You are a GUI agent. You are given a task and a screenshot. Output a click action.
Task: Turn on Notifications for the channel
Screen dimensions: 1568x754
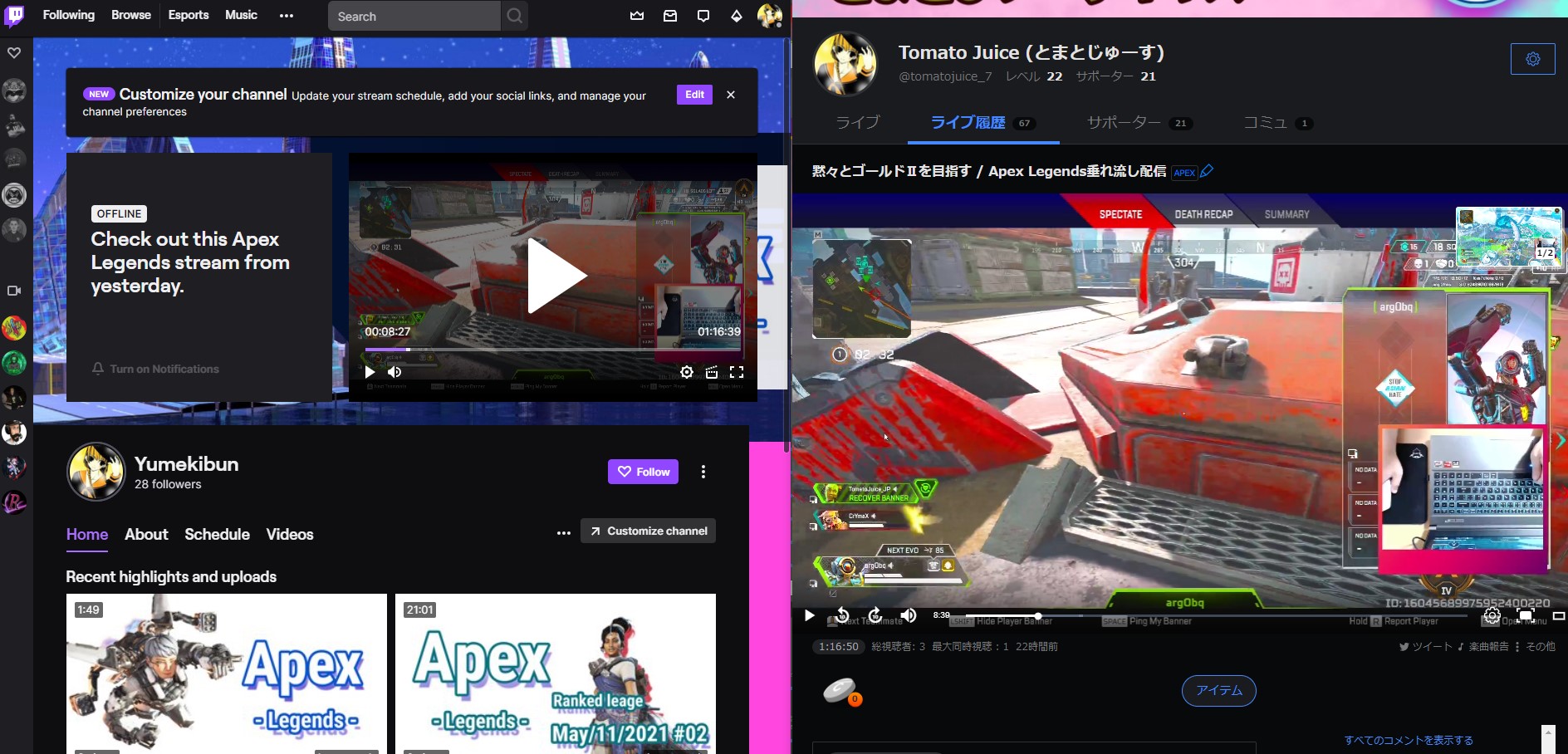point(155,369)
